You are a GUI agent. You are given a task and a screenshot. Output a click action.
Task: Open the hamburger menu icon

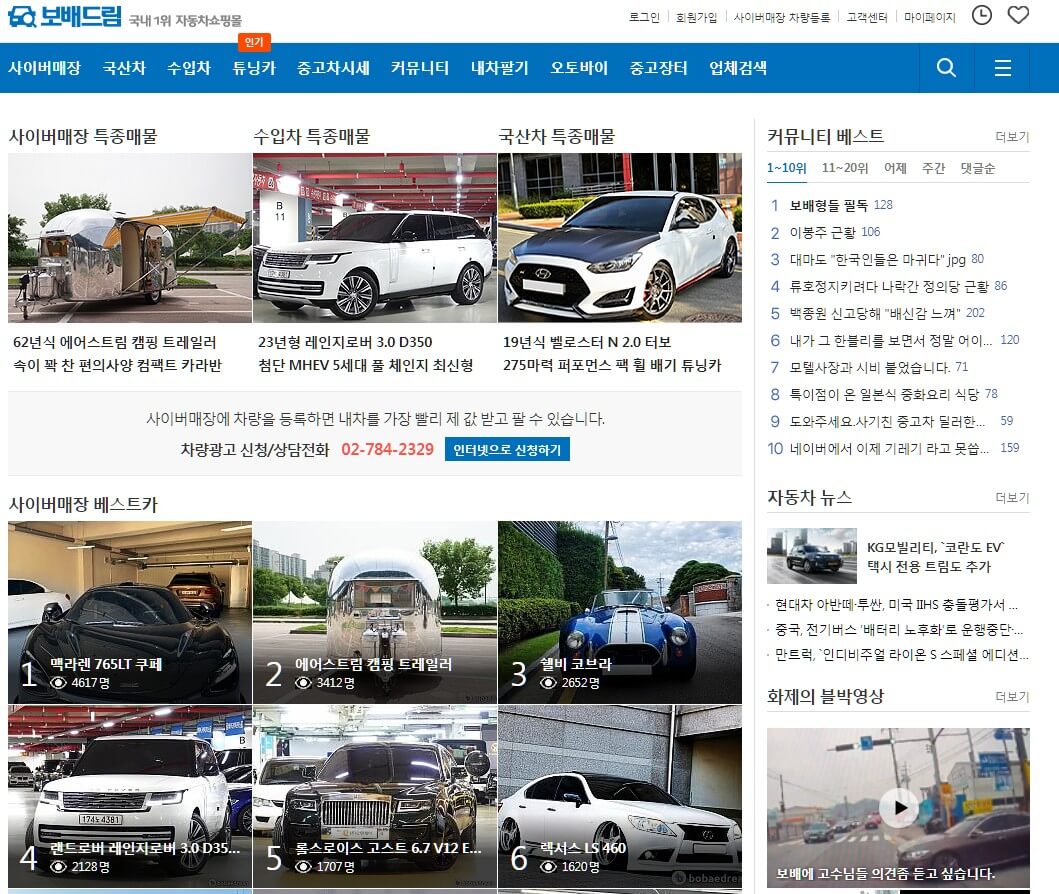tap(1002, 68)
